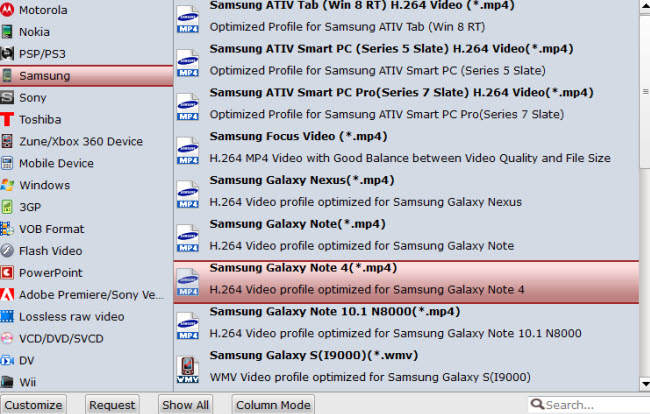The width and height of the screenshot is (650, 414).
Task: Click the VOB Format film icon
Action: point(7,229)
